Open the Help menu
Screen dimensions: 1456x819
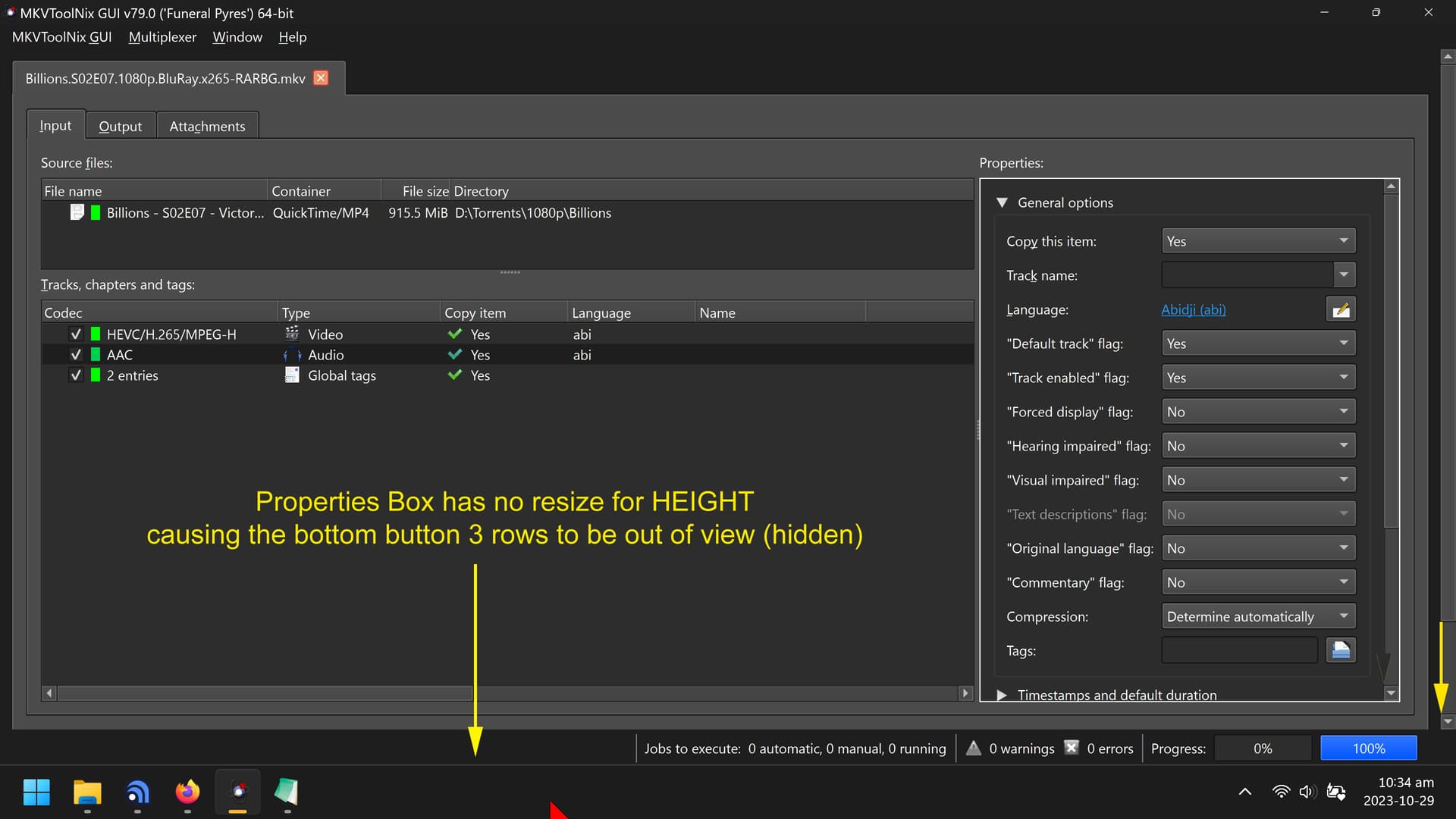coord(292,37)
